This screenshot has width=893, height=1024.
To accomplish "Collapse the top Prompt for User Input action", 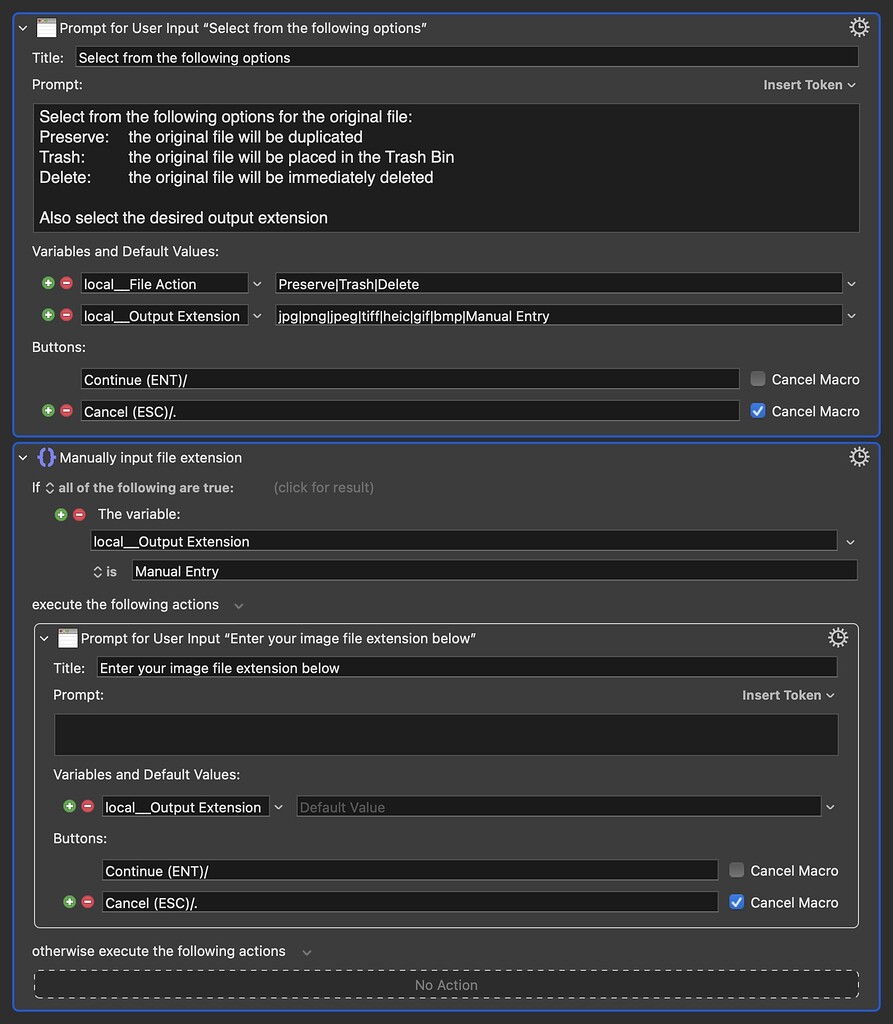I will click(x=23, y=28).
